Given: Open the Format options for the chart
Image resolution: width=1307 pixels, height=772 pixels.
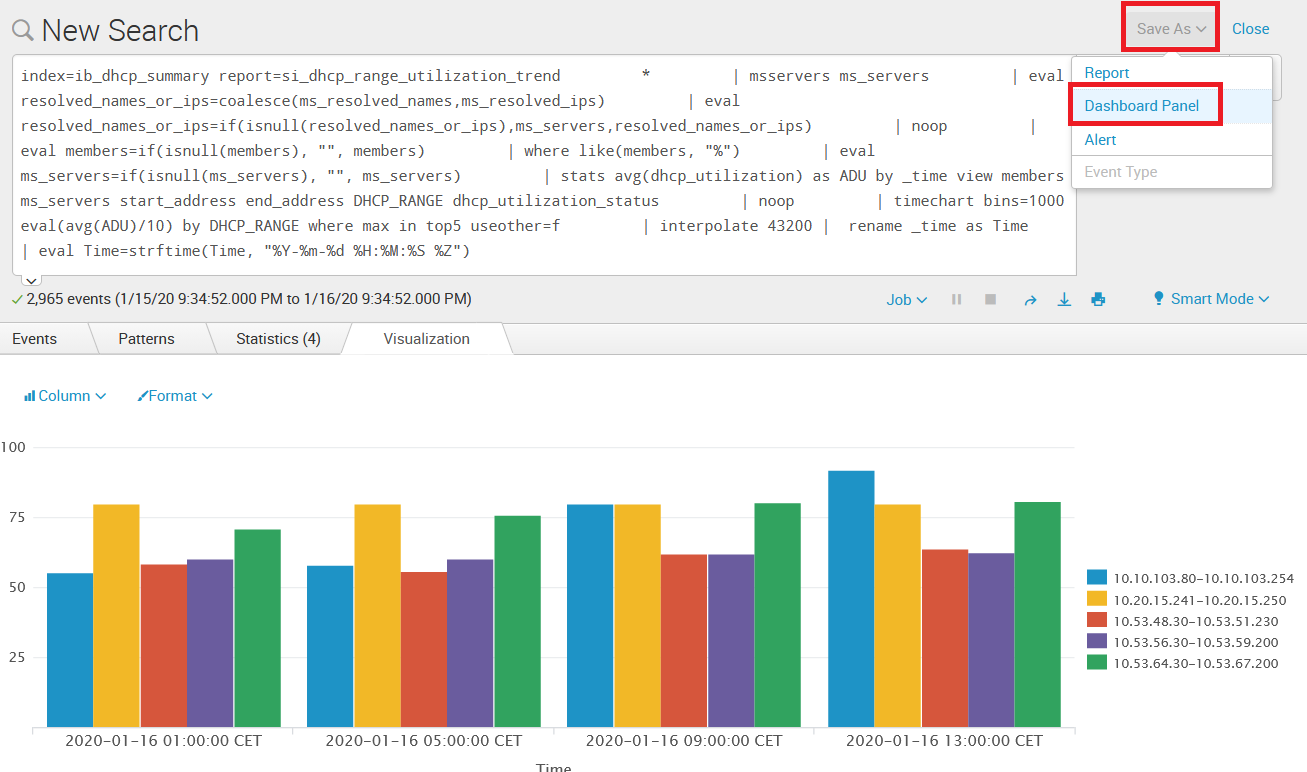Looking at the screenshot, I should click(175, 395).
